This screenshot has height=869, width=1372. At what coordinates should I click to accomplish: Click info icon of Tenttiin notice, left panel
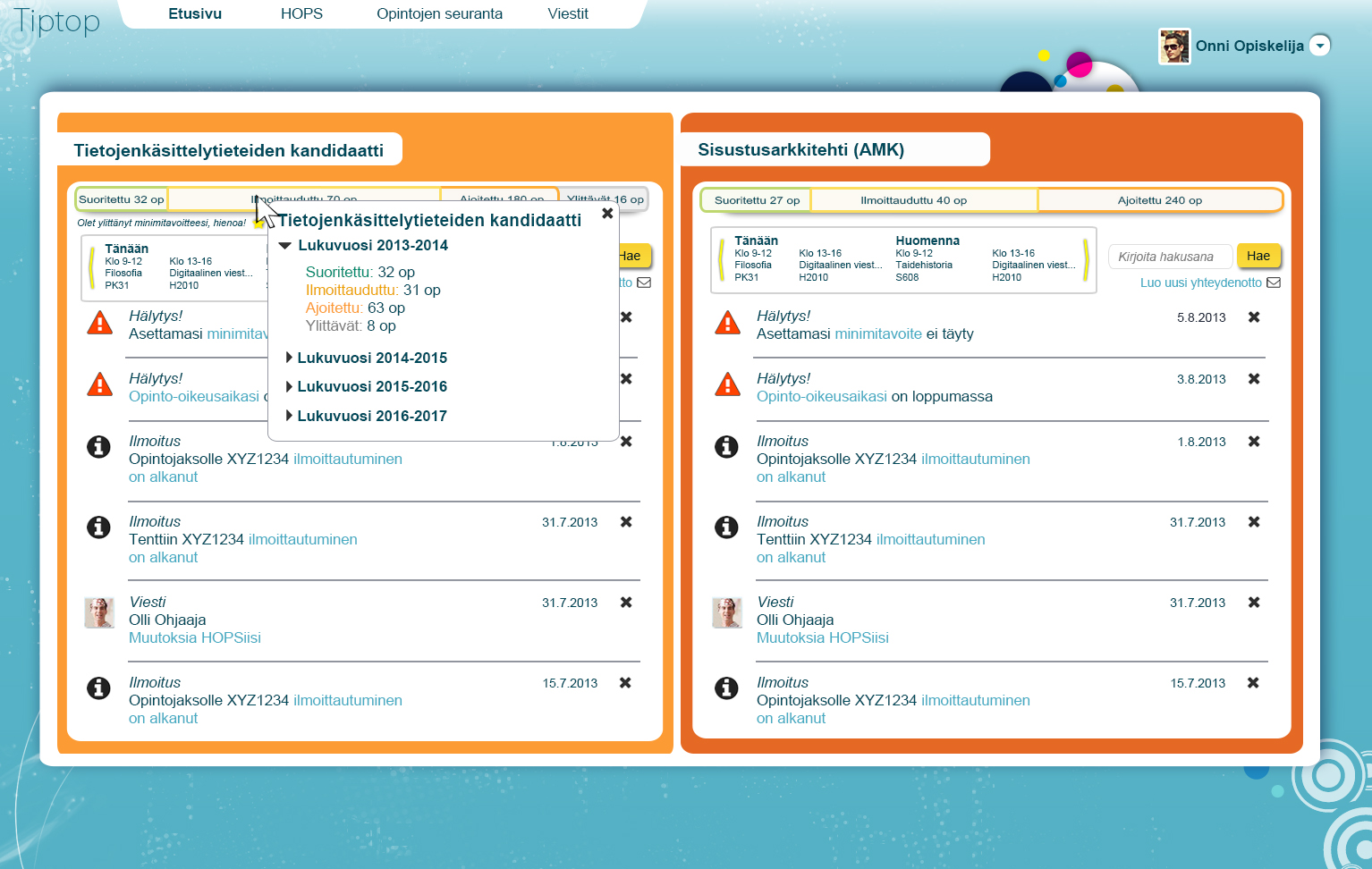click(98, 527)
